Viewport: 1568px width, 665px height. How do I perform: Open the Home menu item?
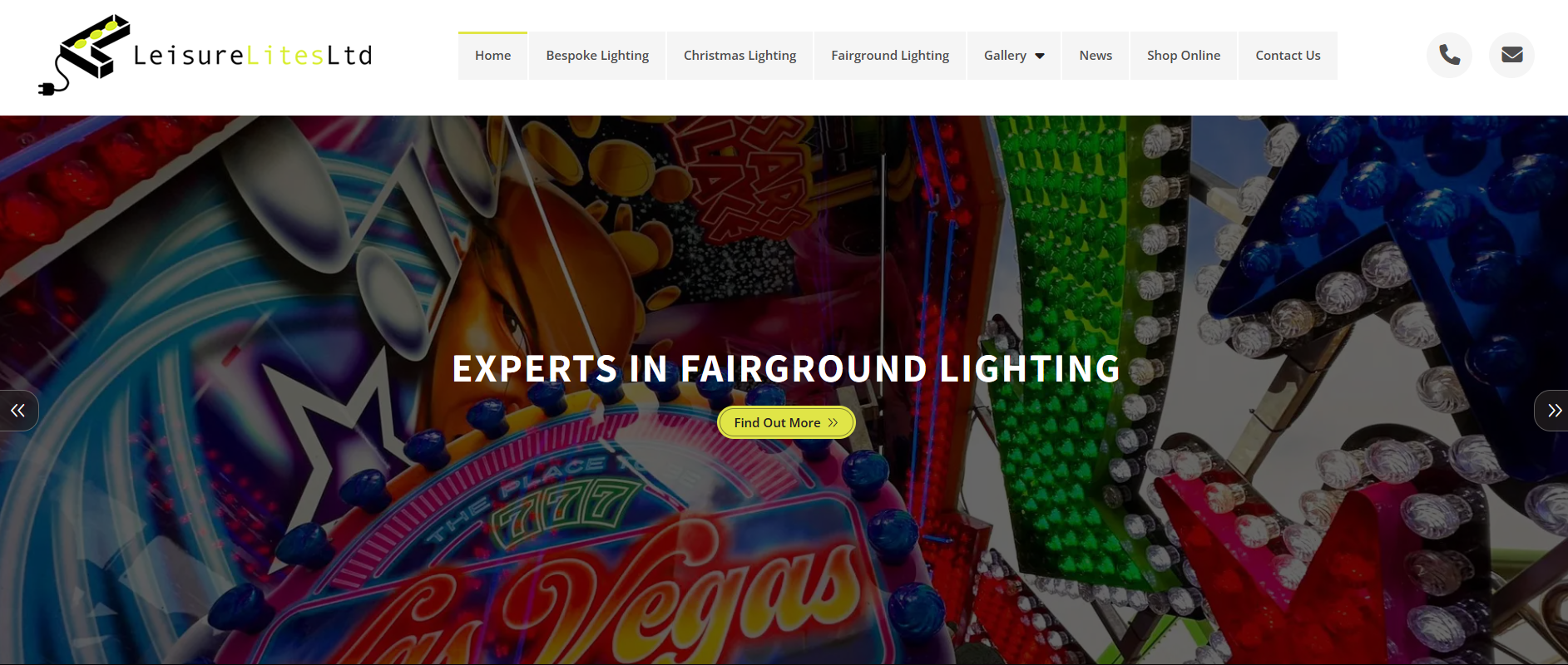click(492, 56)
